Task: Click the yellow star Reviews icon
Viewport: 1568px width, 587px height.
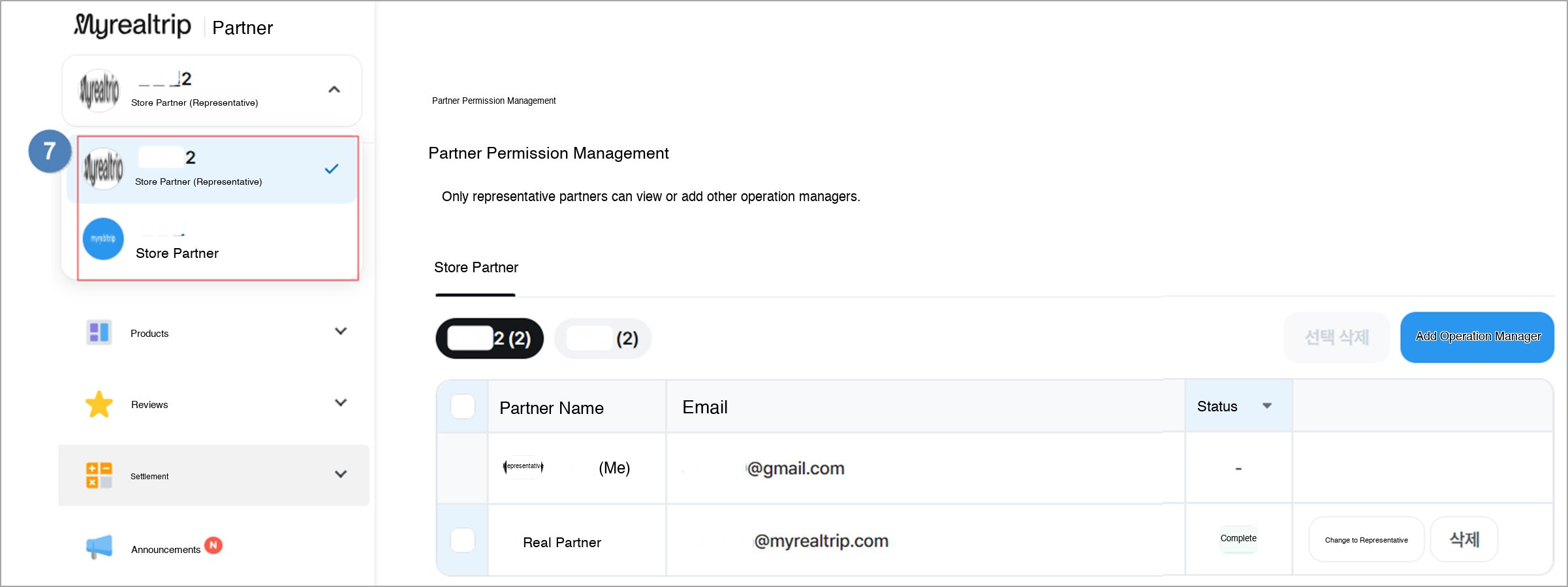Action: [99, 404]
